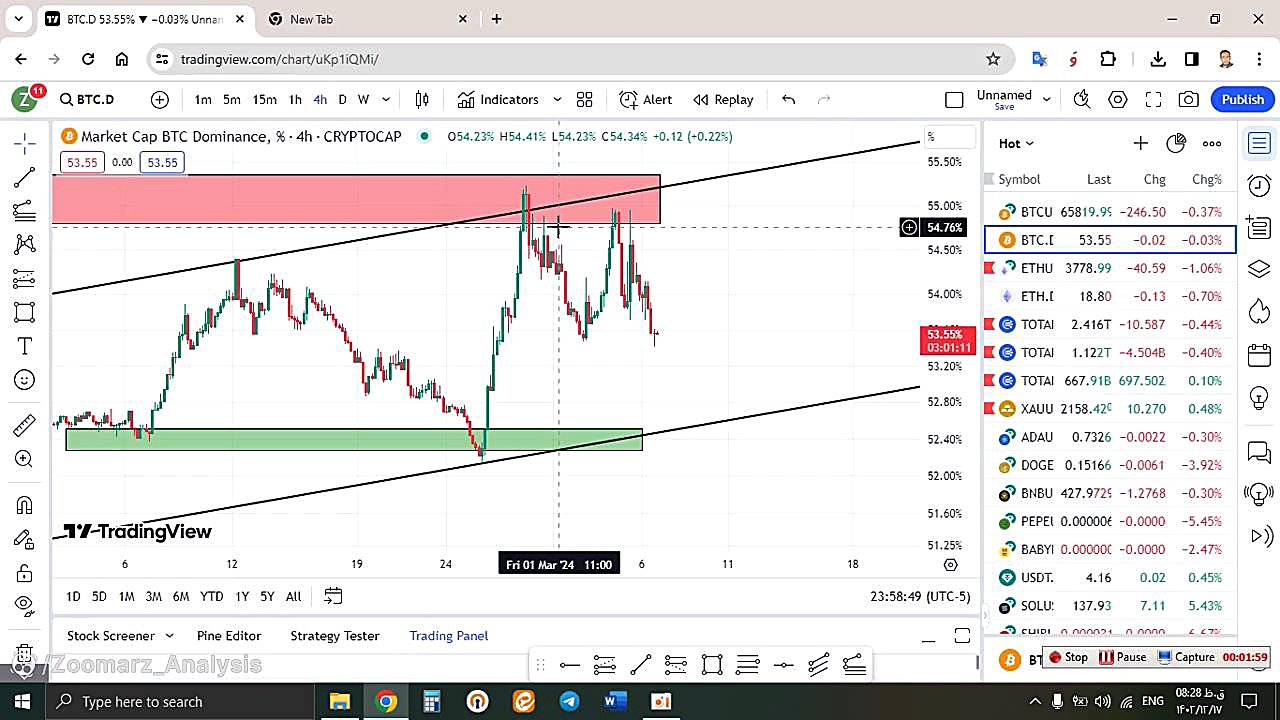Enter fullscreen mode
Viewport: 1280px width, 720px height.
click(x=1153, y=99)
